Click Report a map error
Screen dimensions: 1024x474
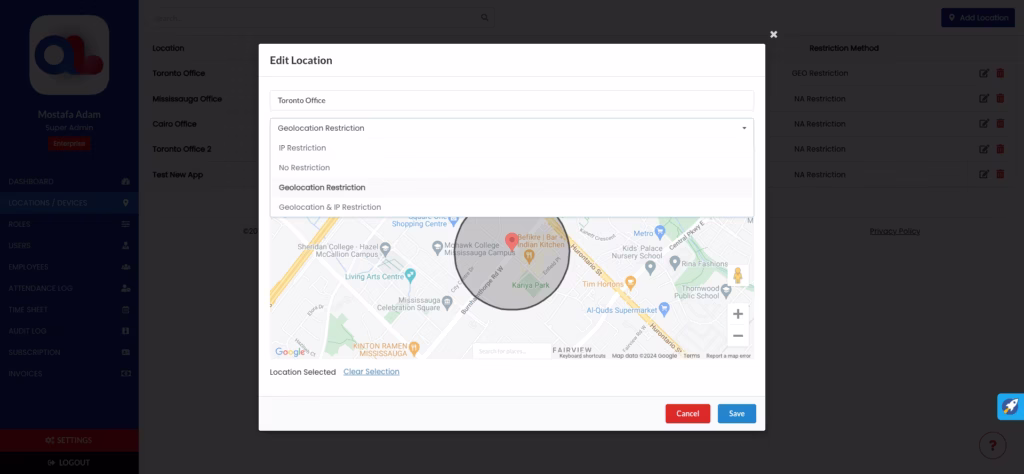coord(728,356)
